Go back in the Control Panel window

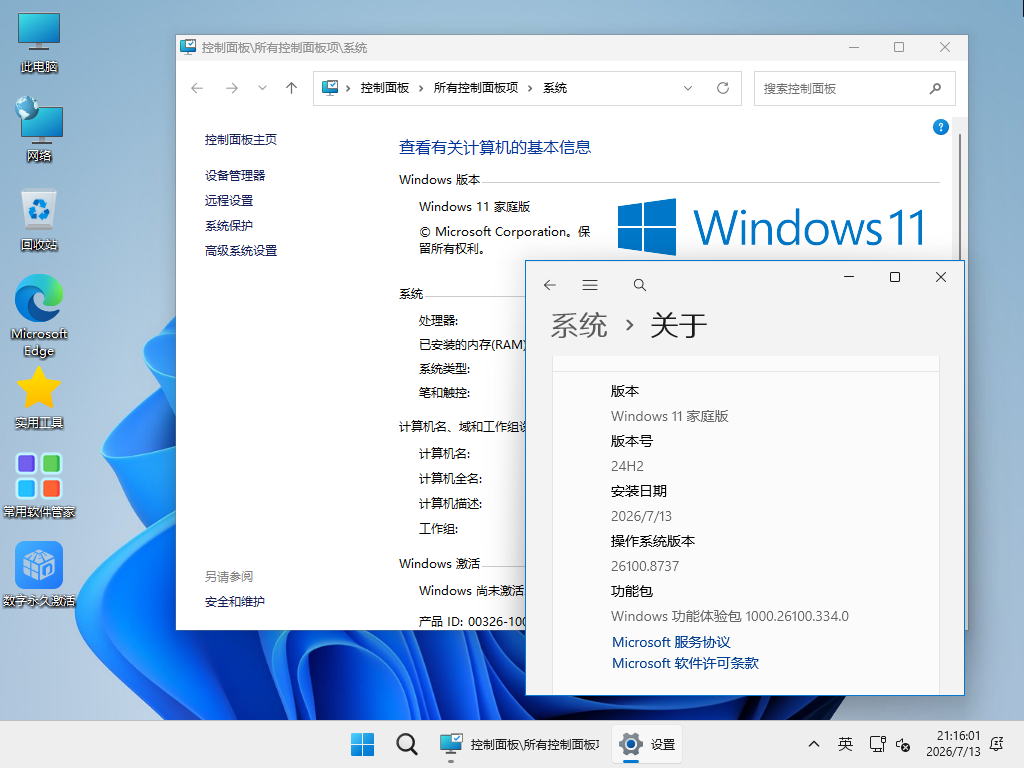(x=197, y=88)
